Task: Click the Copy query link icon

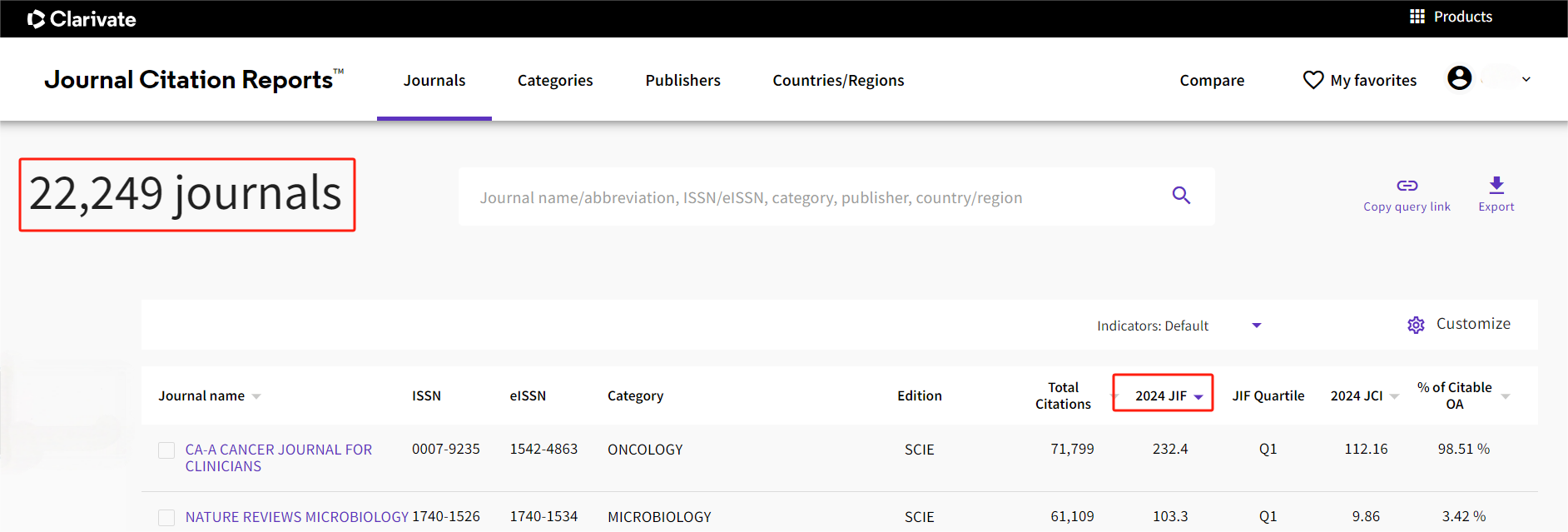Action: 1407,186
